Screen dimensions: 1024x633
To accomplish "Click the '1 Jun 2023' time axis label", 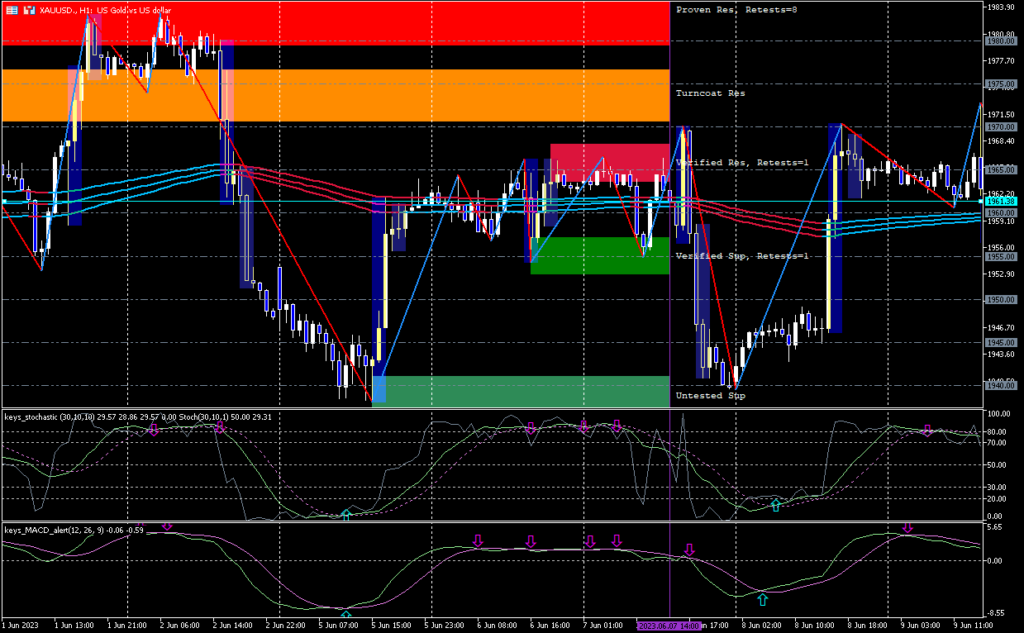I will tap(20, 626).
